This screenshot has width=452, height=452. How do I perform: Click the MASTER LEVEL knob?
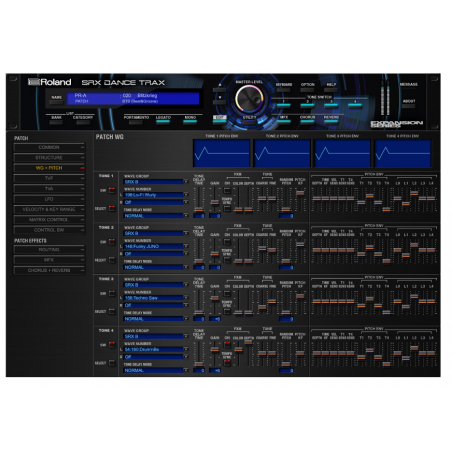coord(249,99)
